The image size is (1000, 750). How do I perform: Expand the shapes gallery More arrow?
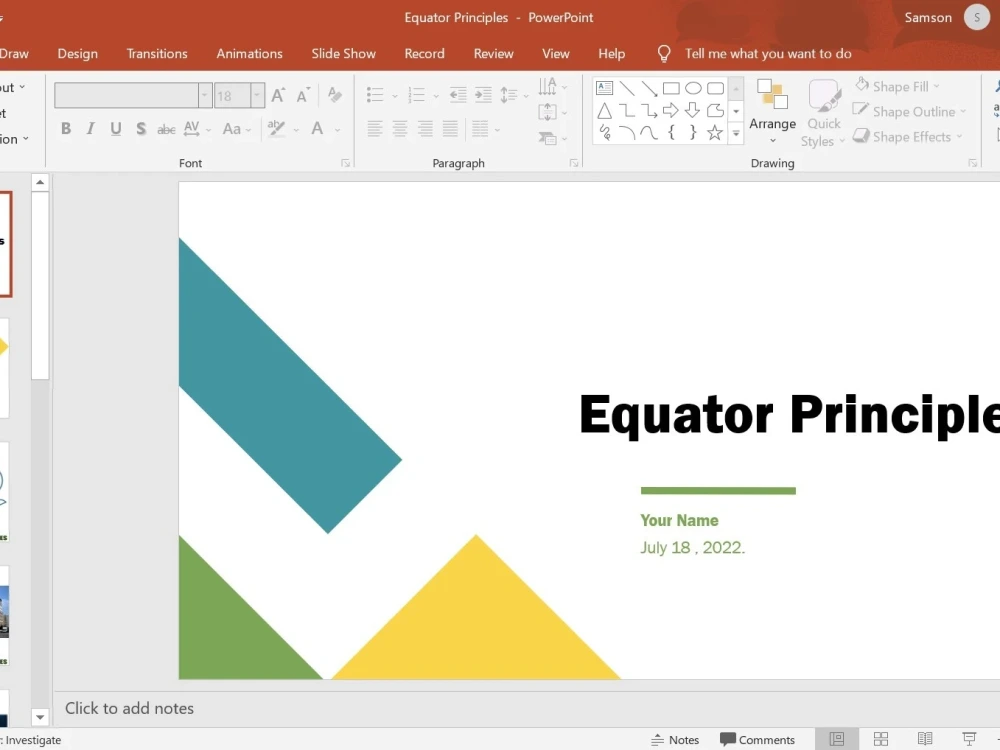point(736,133)
